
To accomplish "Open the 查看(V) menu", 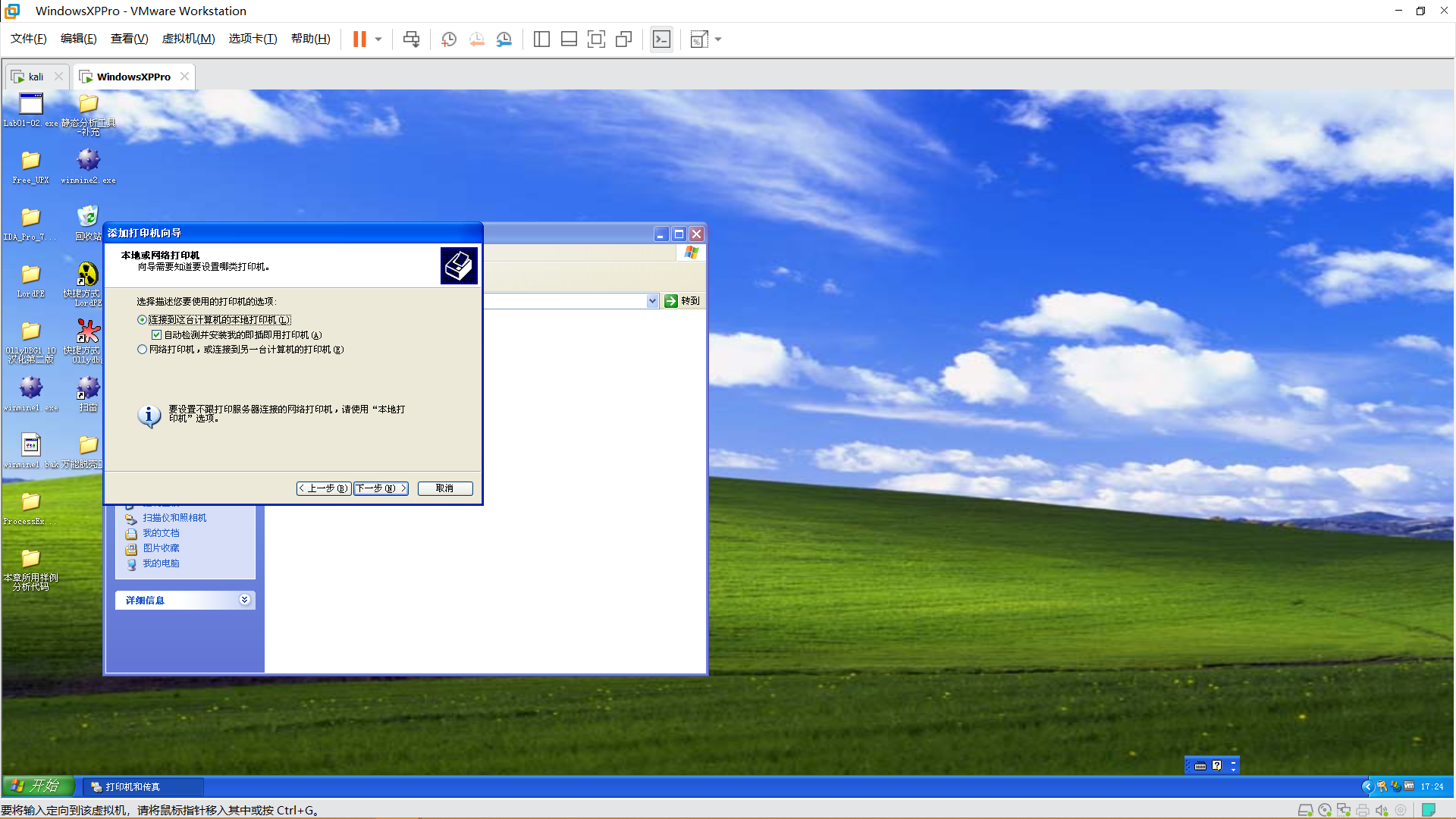I will point(130,39).
